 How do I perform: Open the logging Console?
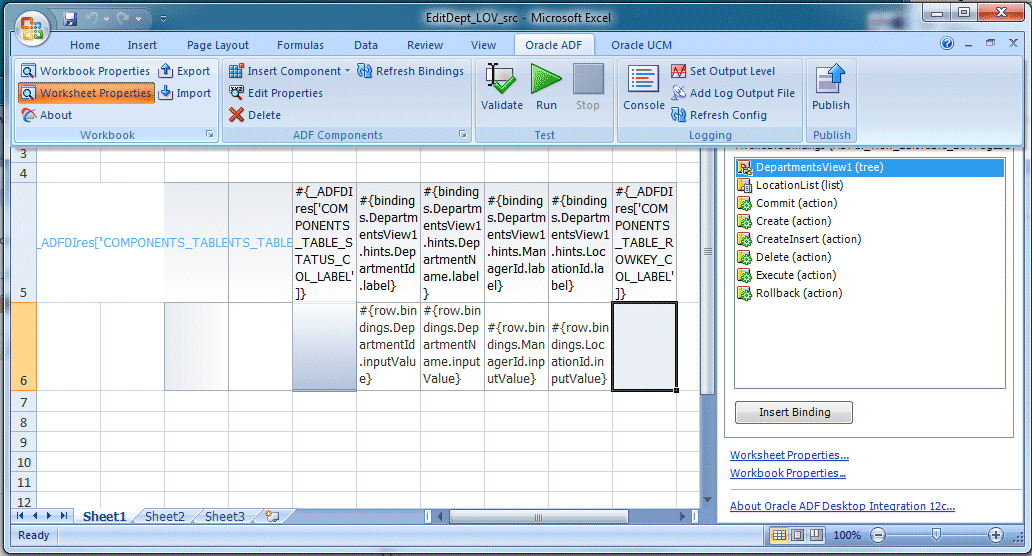coord(644,88)
